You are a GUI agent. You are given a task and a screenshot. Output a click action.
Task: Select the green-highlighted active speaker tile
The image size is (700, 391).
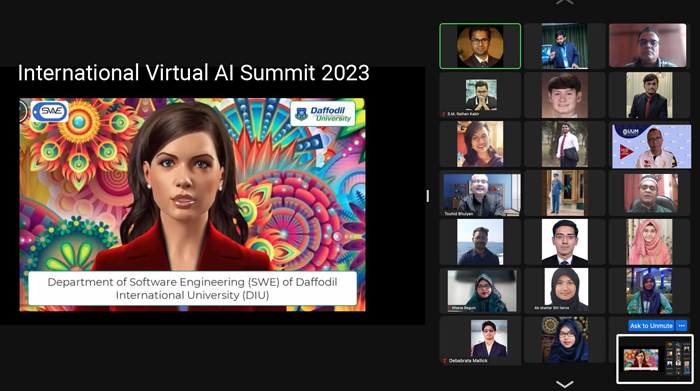(x=480, y=46)
